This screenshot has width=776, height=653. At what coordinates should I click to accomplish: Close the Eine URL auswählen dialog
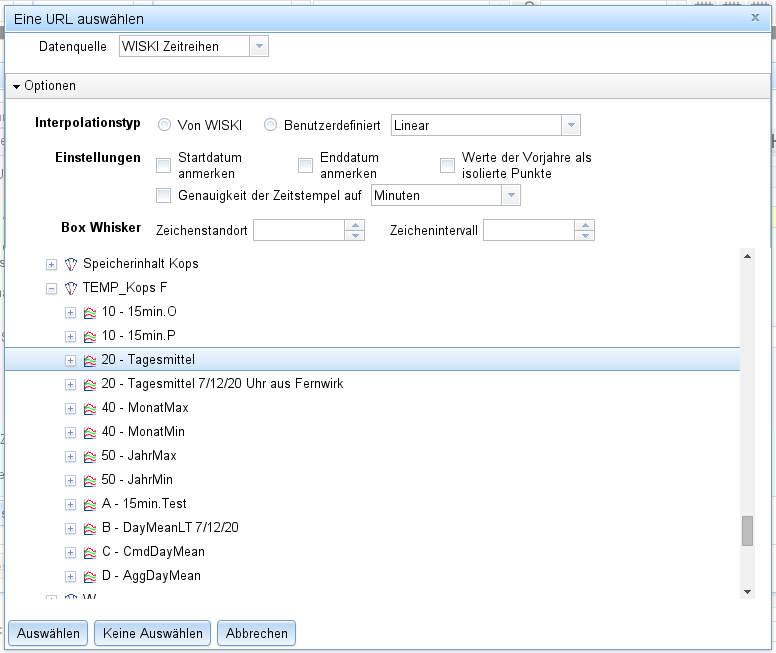pyautogui.click(x=755, y=18)
